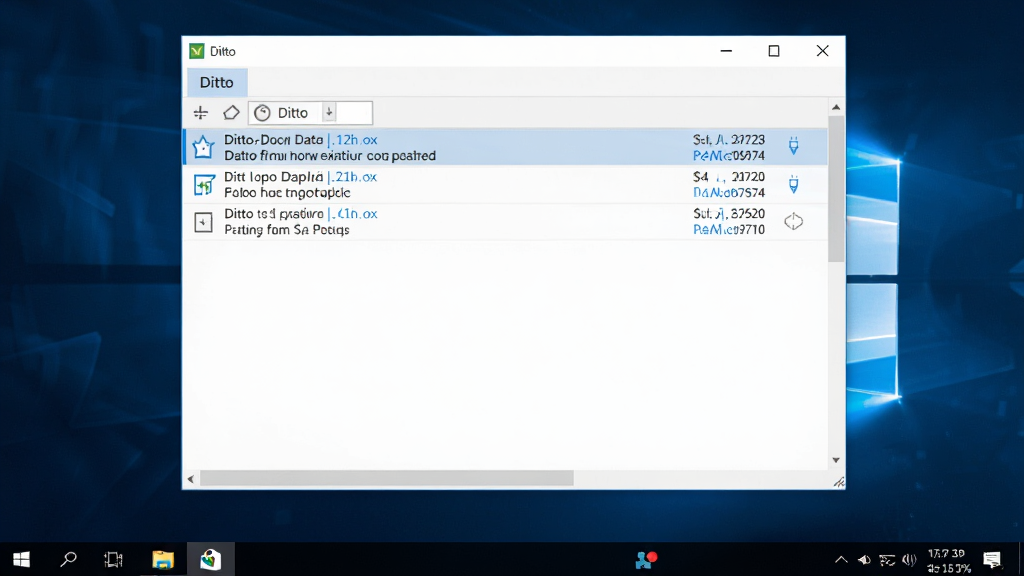
Task: Click the horizontal scrollbar left arrow
Action: pos(191,479)
